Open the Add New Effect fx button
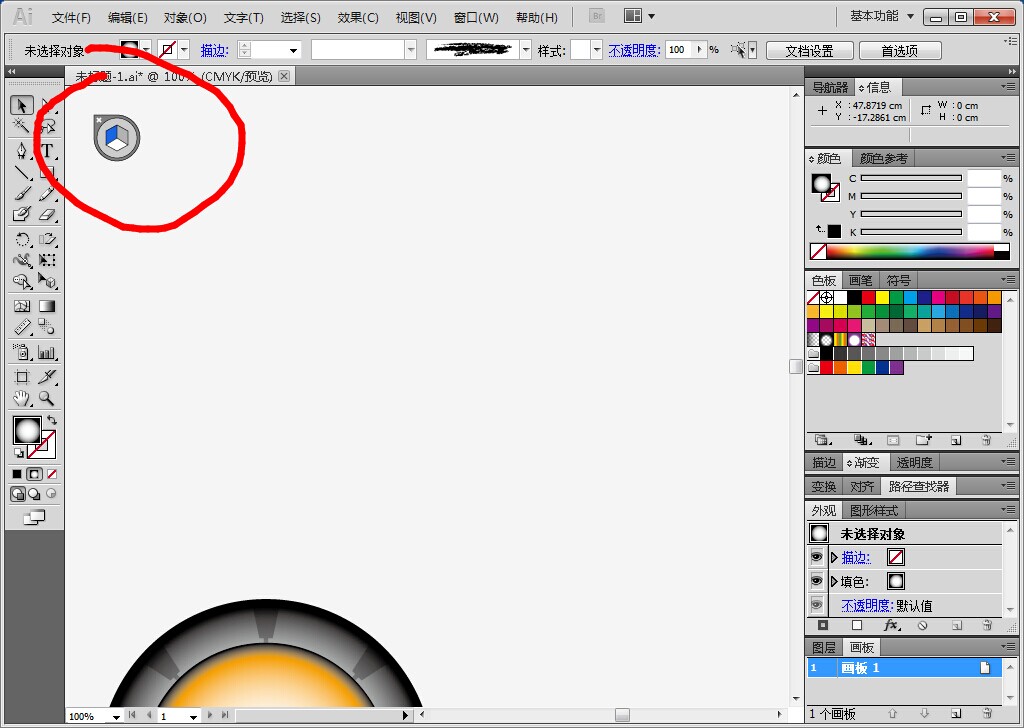Screen dimensions: 1024x728 coord(892,625)
